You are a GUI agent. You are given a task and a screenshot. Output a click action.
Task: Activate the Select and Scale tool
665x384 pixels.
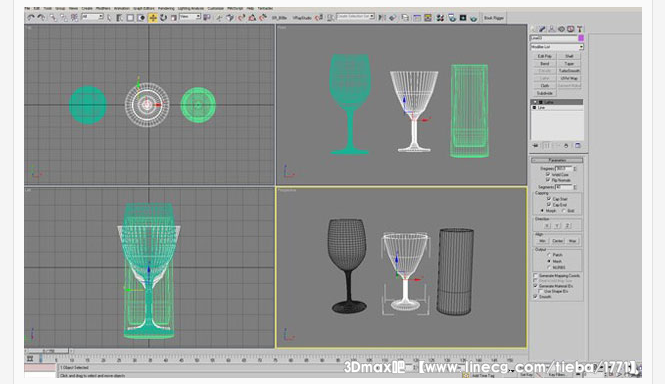pyautogui.click(x=173, y=18)
